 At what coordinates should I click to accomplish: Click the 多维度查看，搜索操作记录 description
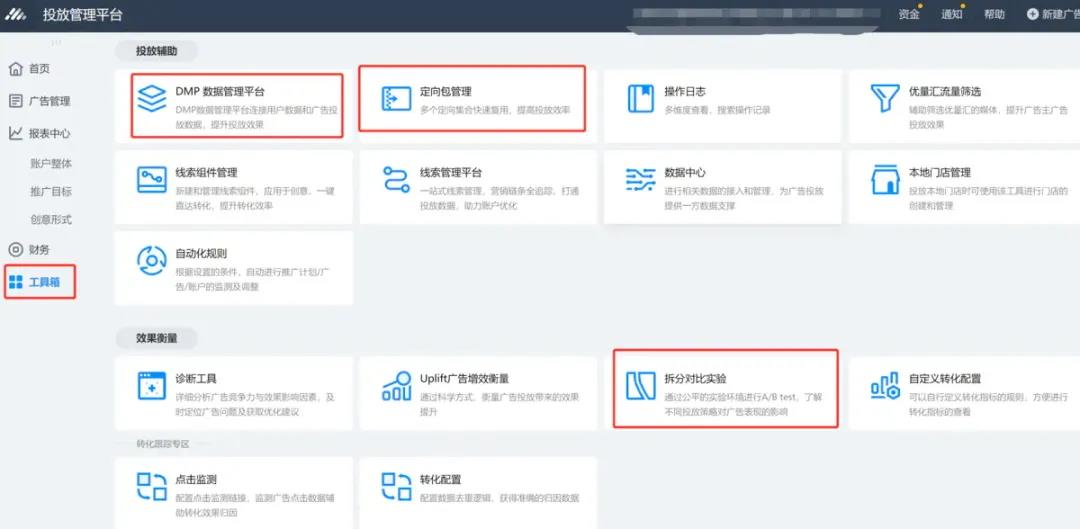pyautogui.click(x=717, y=110)
